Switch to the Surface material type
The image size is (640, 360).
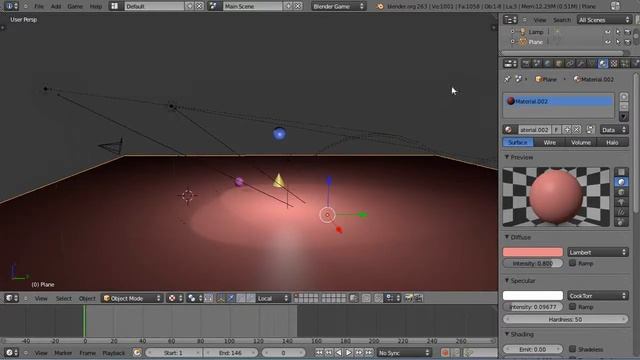[x=518, y=142]
